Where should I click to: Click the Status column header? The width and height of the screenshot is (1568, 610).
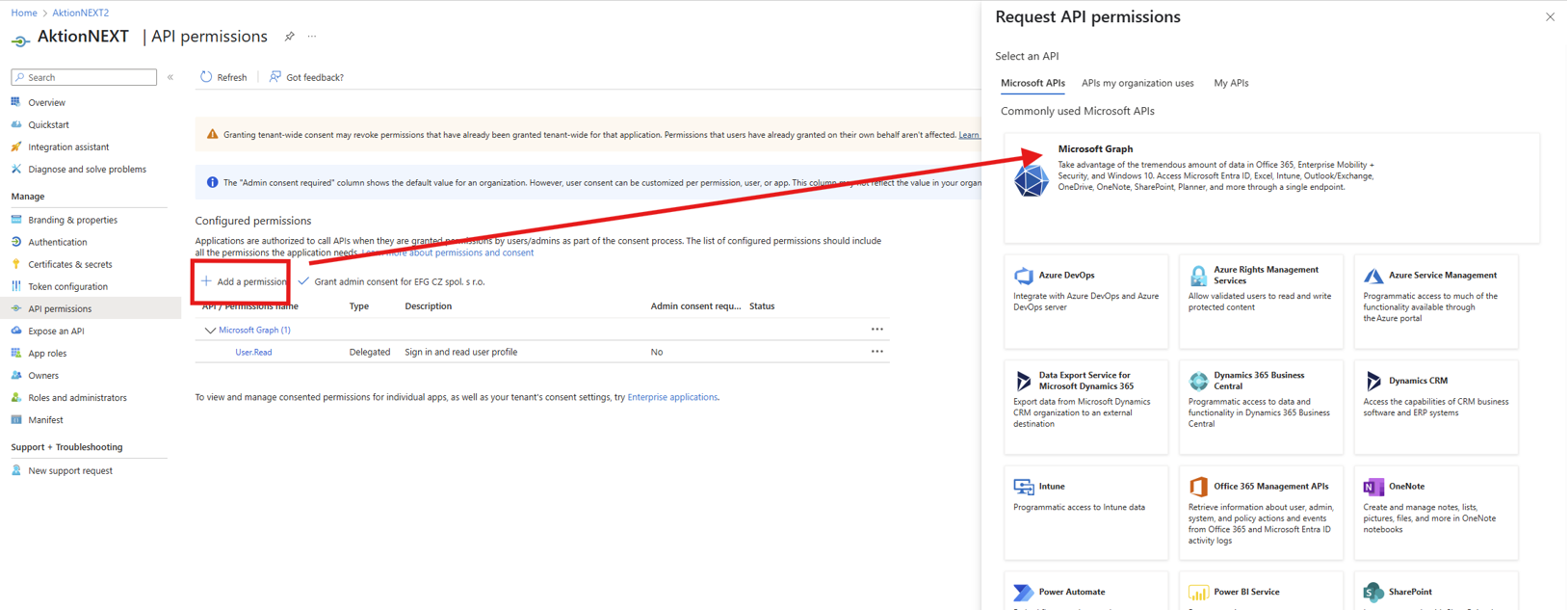pos(762,306)
